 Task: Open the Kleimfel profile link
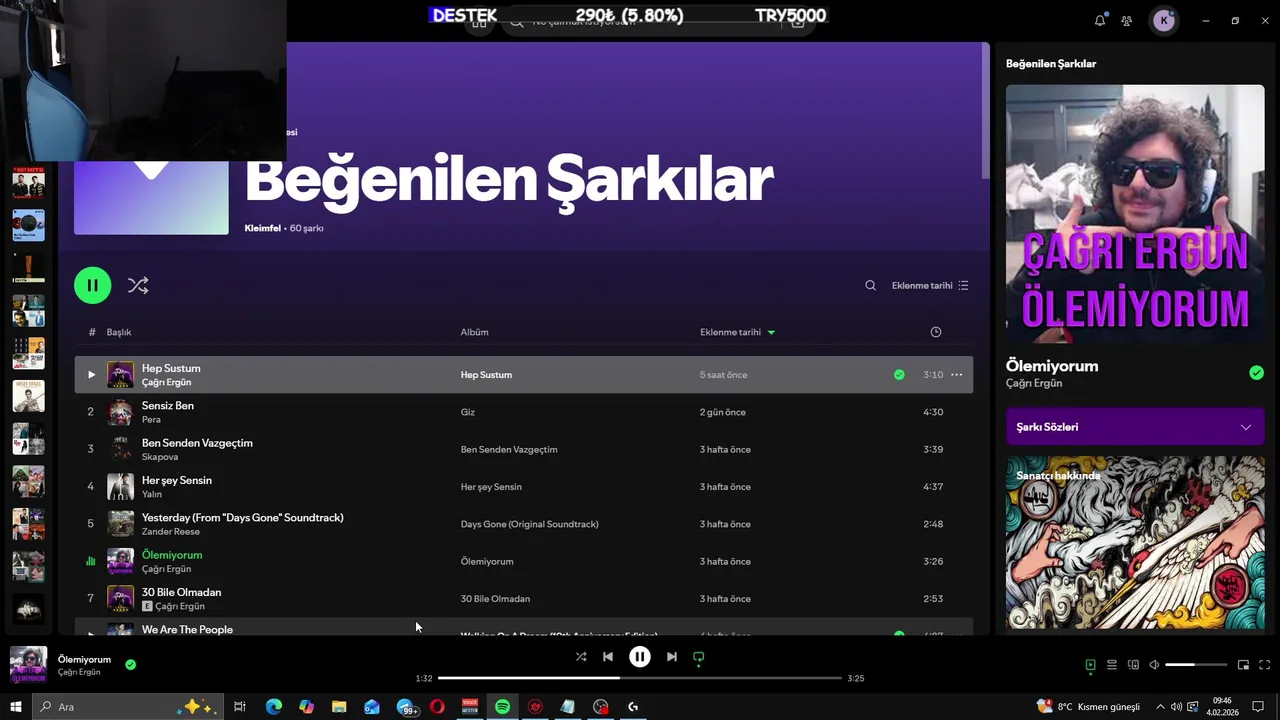(x=263, y=228)
